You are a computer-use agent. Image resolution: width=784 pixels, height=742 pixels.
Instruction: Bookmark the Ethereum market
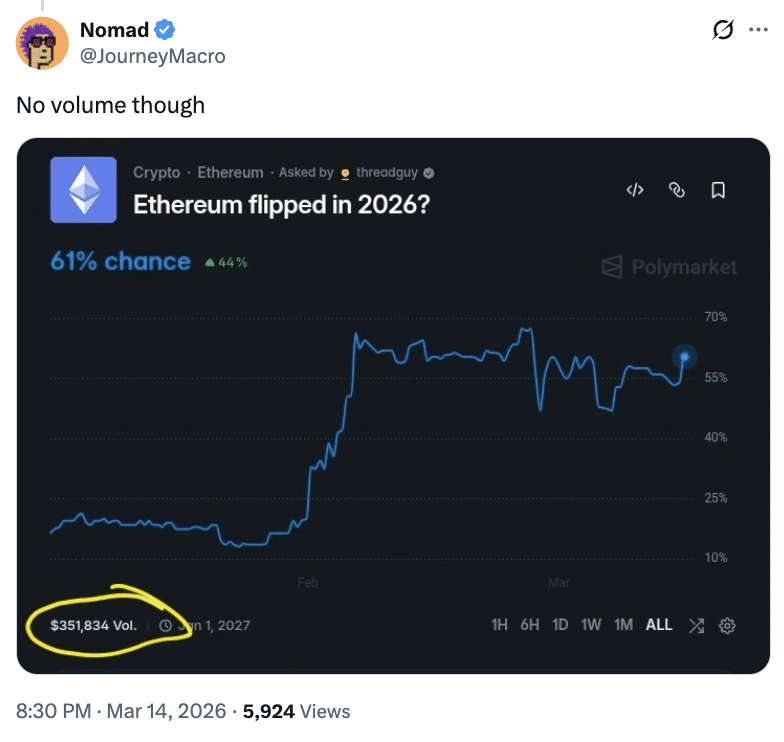(718, 190)
